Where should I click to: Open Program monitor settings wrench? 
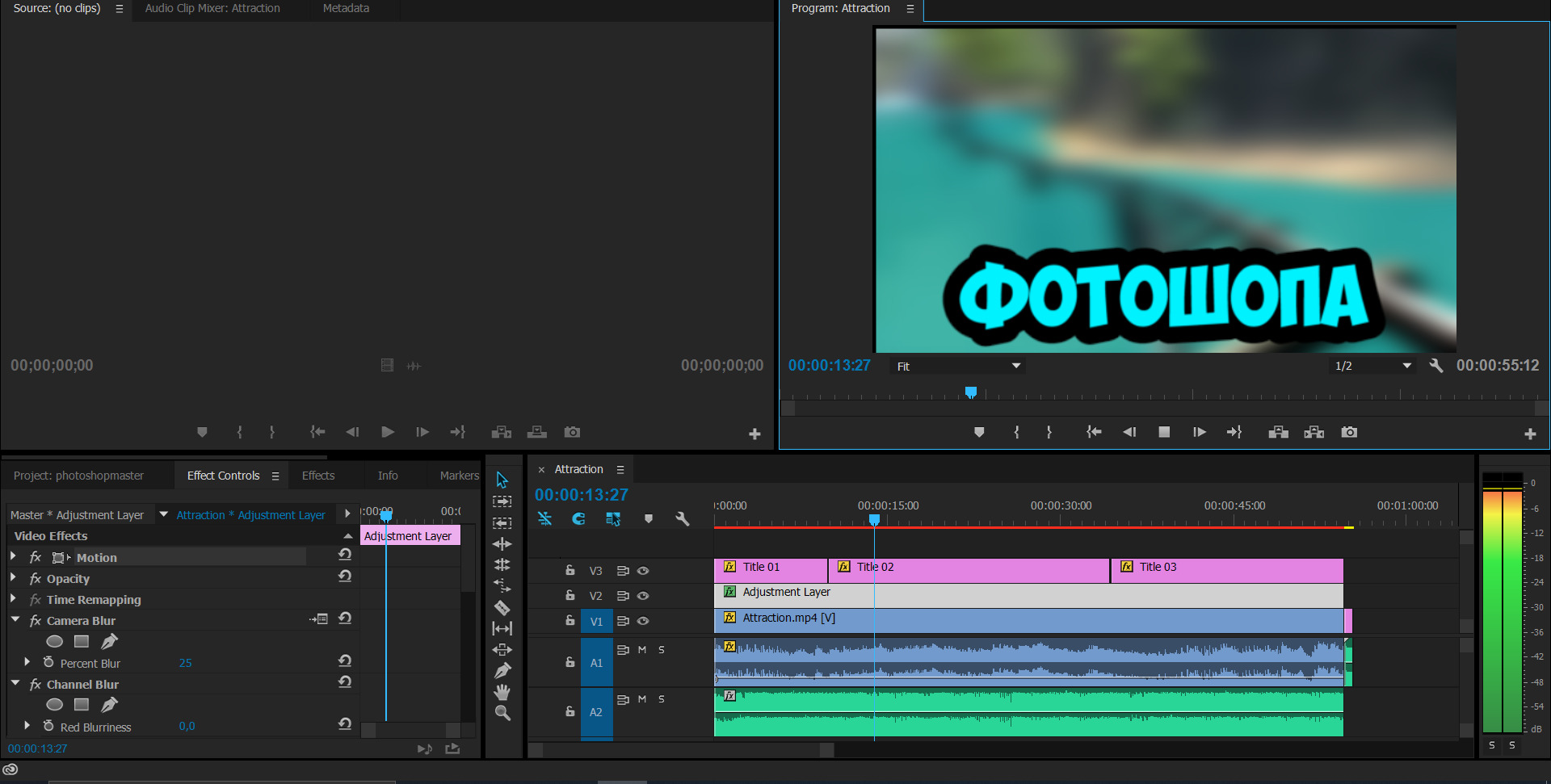(x=1435, y=366)
